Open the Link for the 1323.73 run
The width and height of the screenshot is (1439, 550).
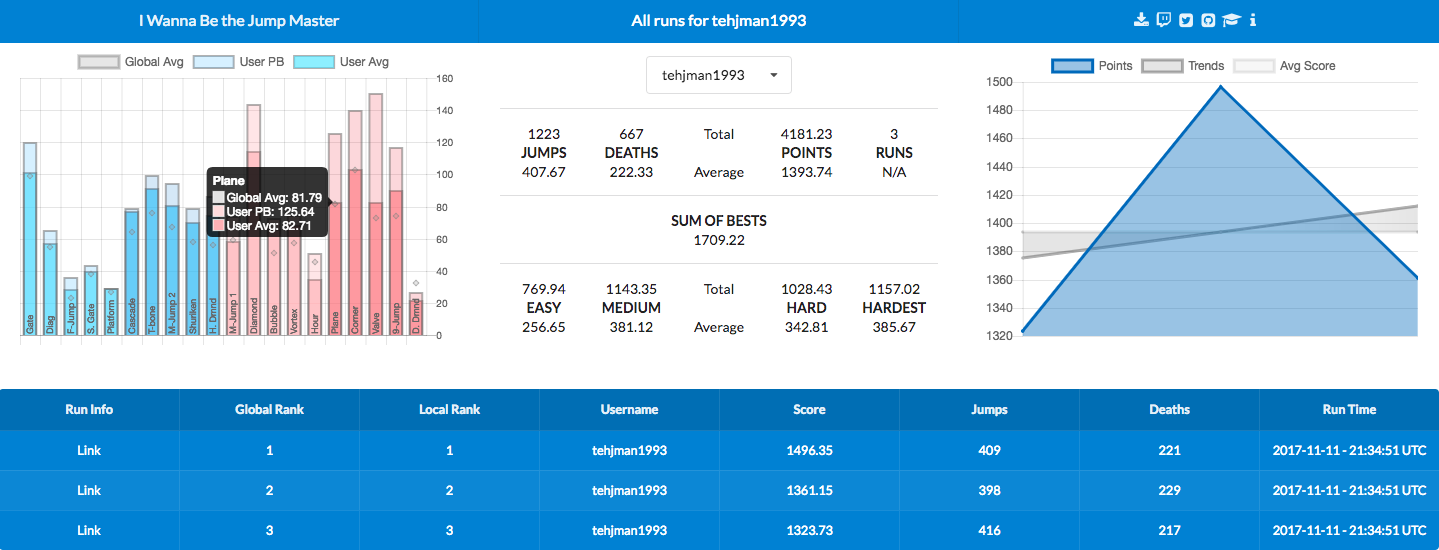point(89,530)
